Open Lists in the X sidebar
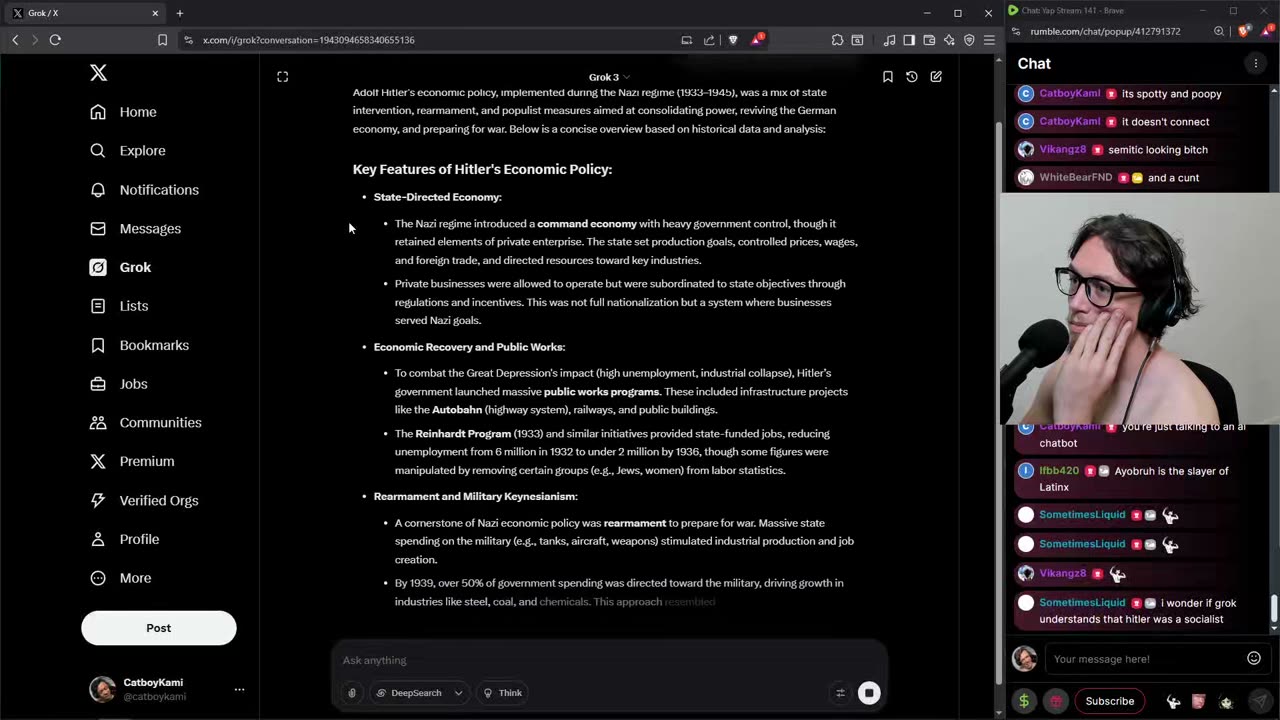Image resolution: width=1280 pixels, height=720 pixels. (x=118, y=306)
